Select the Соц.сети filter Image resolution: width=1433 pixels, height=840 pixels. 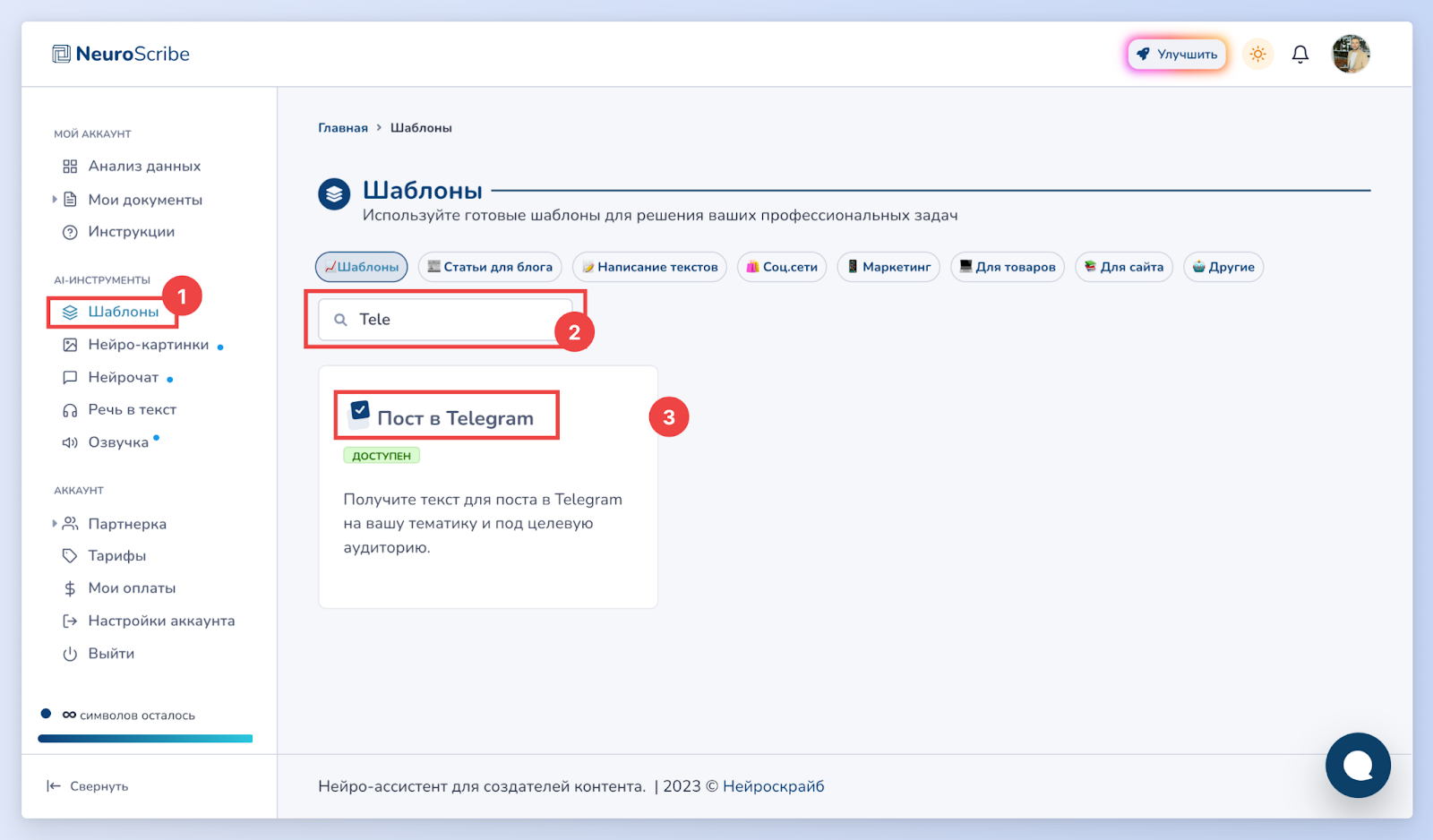pyautogui.click(x=782, y=267)
